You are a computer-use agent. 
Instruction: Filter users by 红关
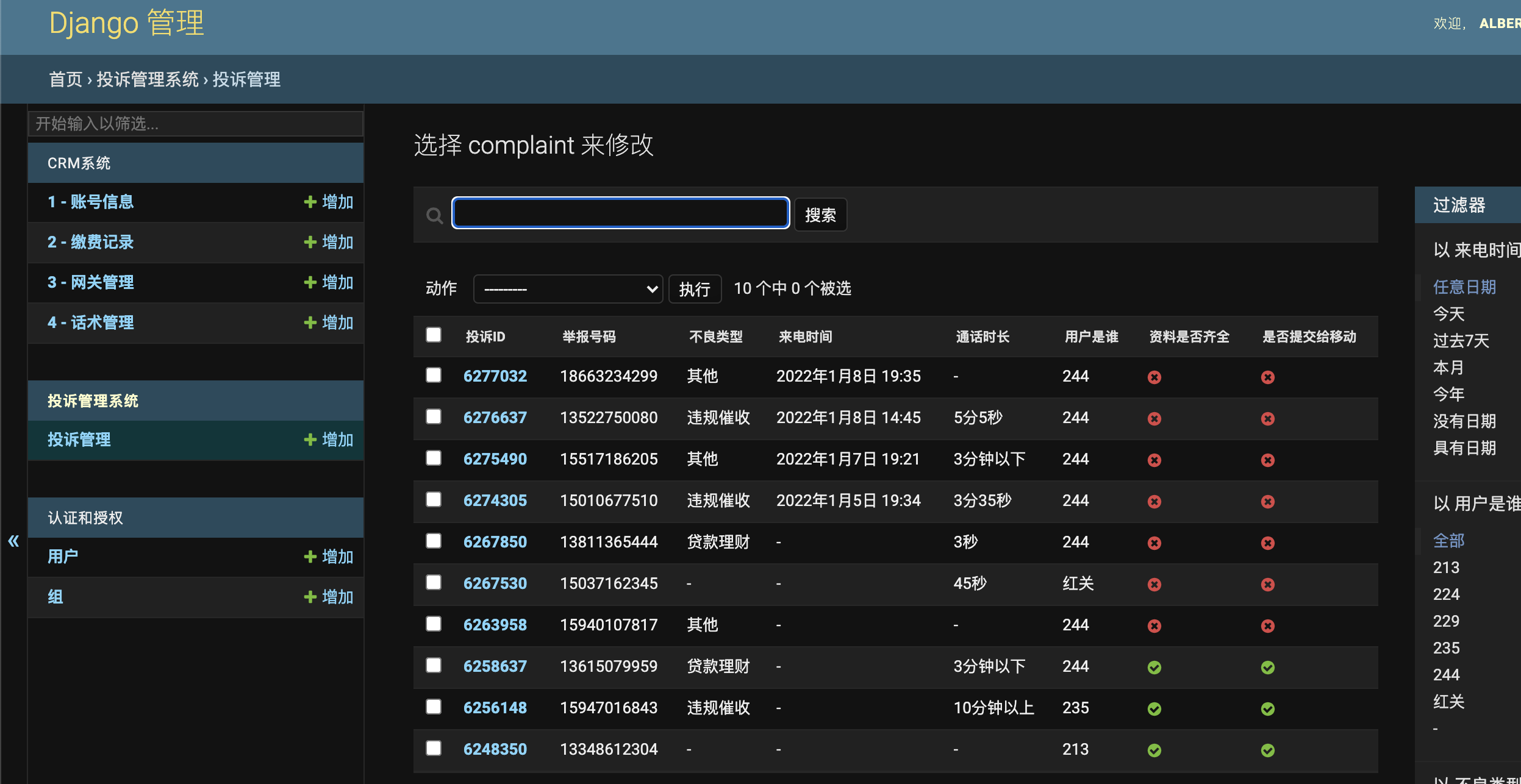(1449, 702)
